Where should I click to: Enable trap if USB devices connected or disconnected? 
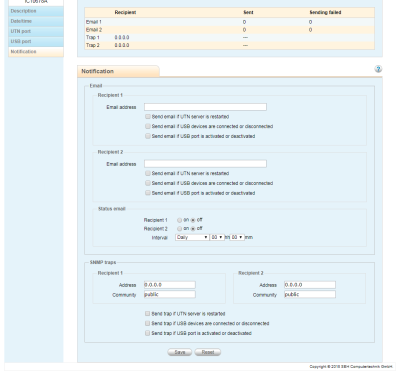[x=147, y=323]
